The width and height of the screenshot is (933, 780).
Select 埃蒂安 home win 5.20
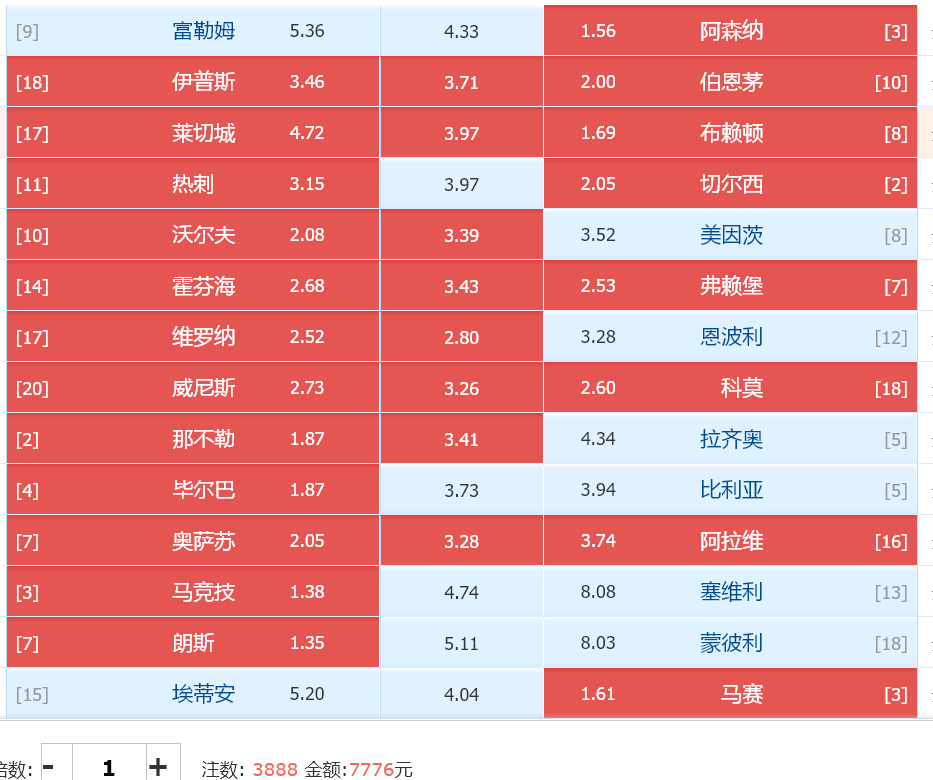[x=193, y=694]
